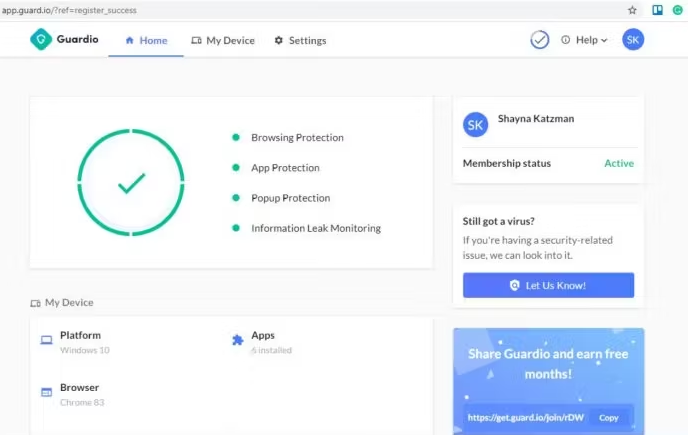Copy the referral link with Copy button
688x435 pixels.
pos(609,418)
